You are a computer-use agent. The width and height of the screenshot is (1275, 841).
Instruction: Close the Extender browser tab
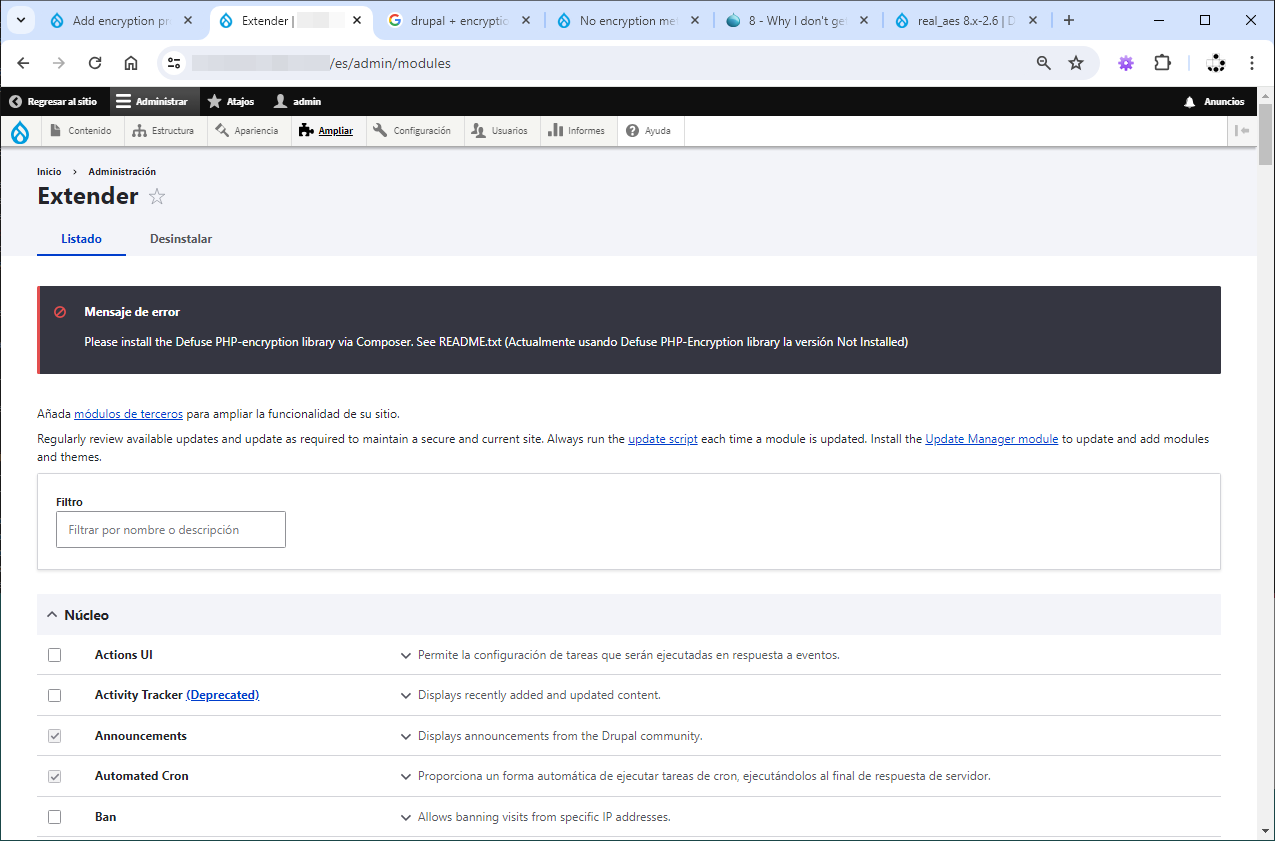pyautogui.click(x=357, y=20)
